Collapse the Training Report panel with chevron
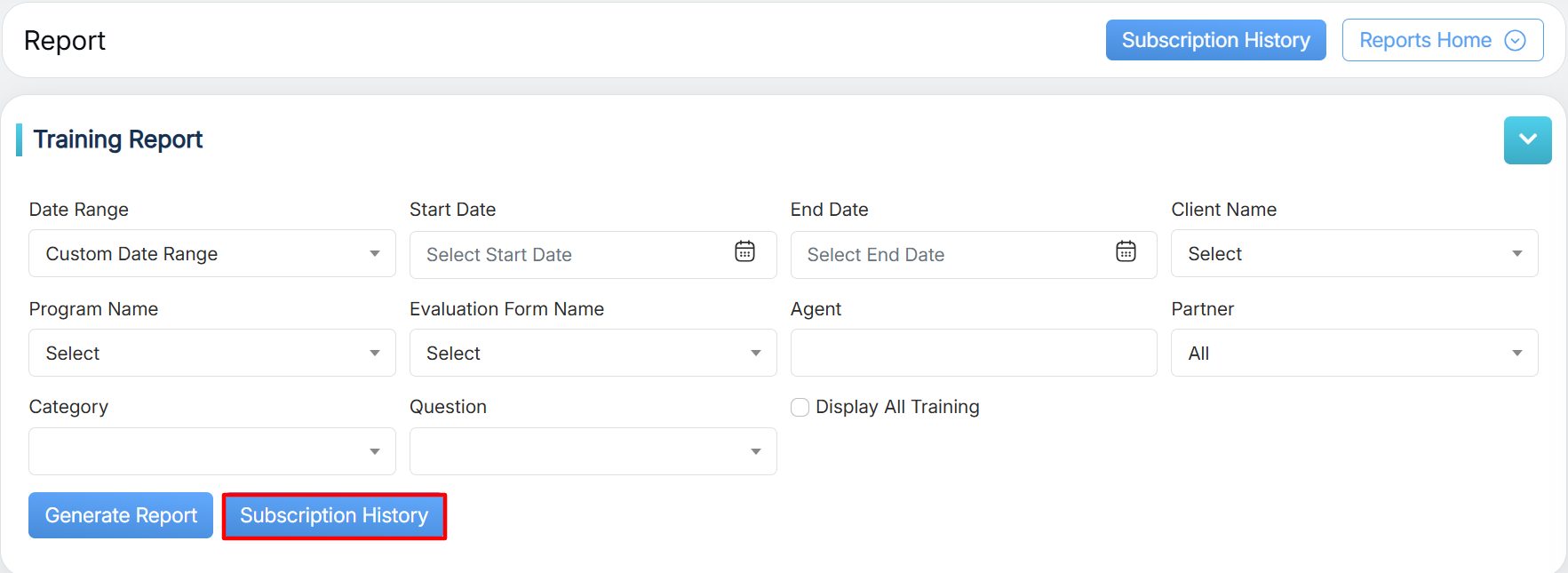The width and height of the screenshot is (1568, 573). coord(1527,140)
